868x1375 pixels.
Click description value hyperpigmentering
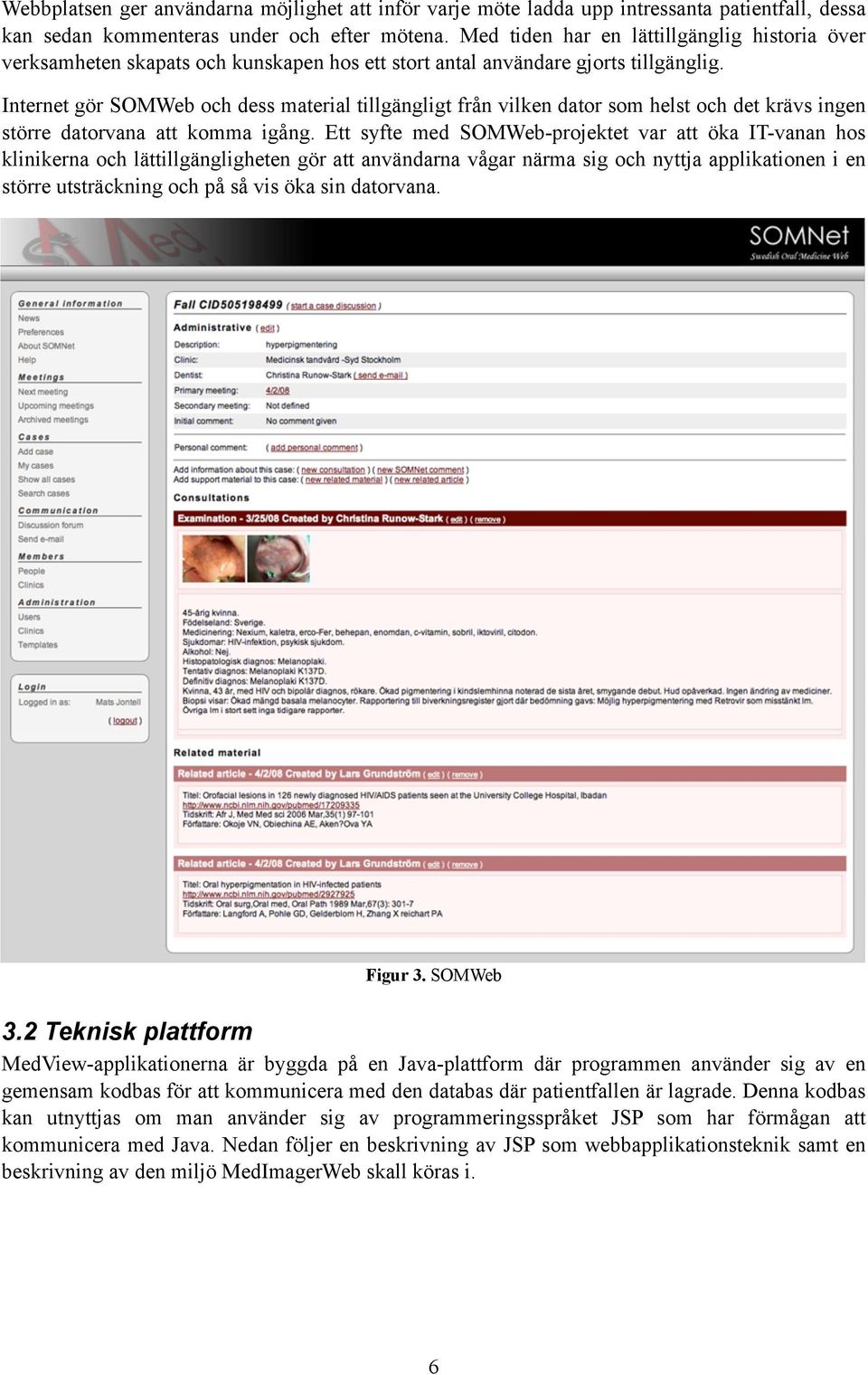301,345
